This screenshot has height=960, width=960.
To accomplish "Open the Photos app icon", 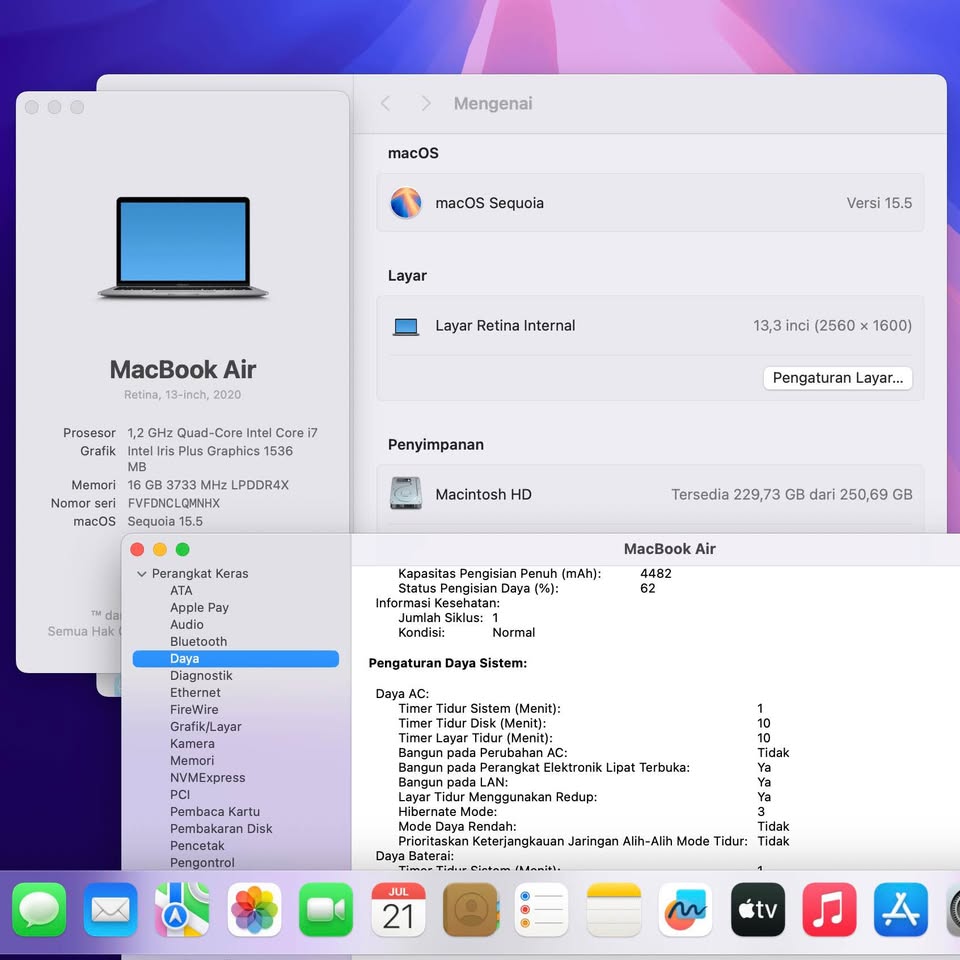I will coord(254,909).
